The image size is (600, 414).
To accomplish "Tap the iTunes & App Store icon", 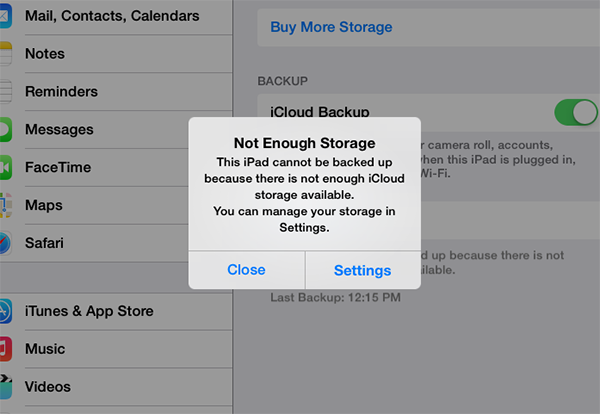I will coord(5,311).
